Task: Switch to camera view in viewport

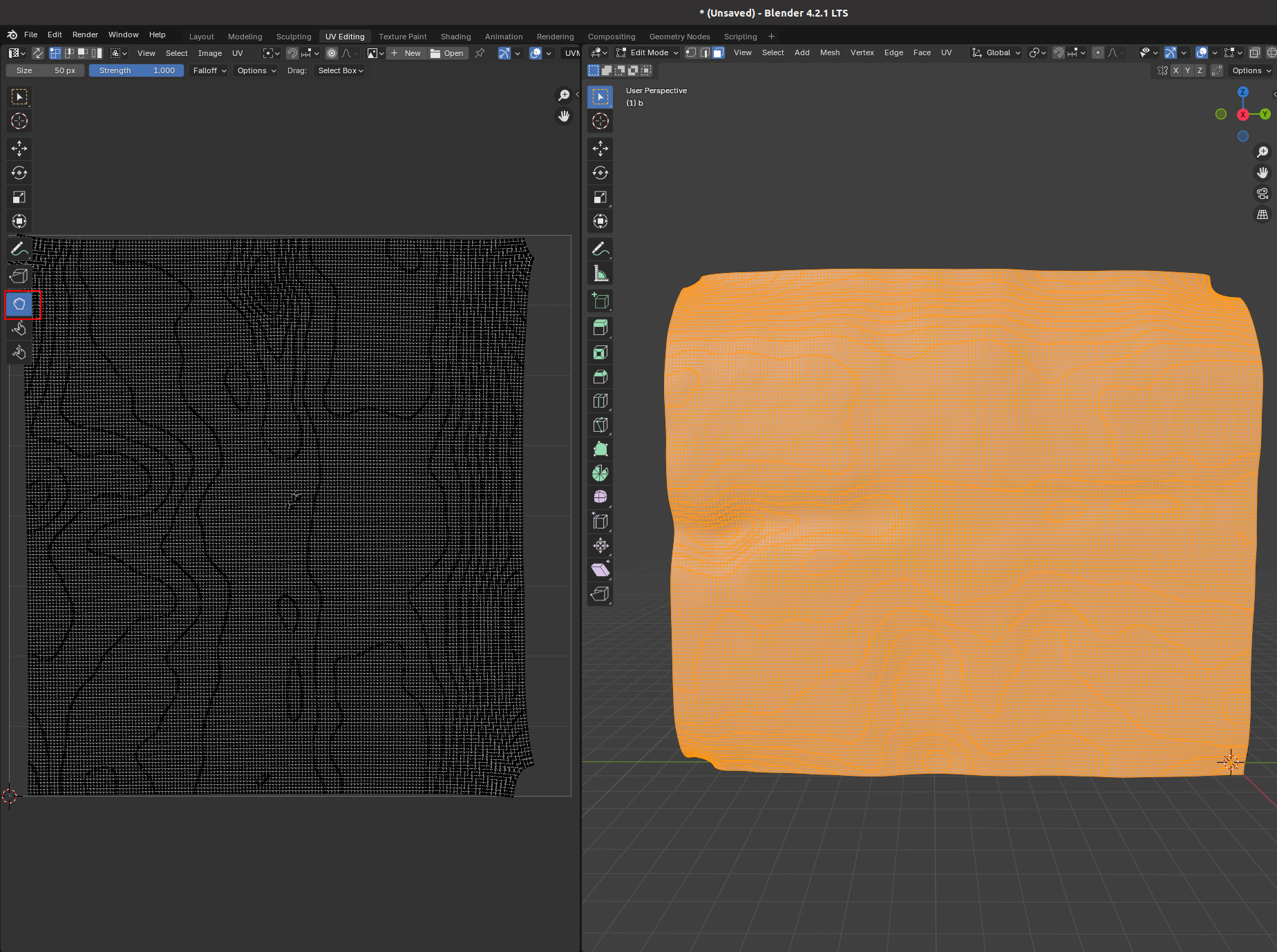Action: pos(1262,193)
